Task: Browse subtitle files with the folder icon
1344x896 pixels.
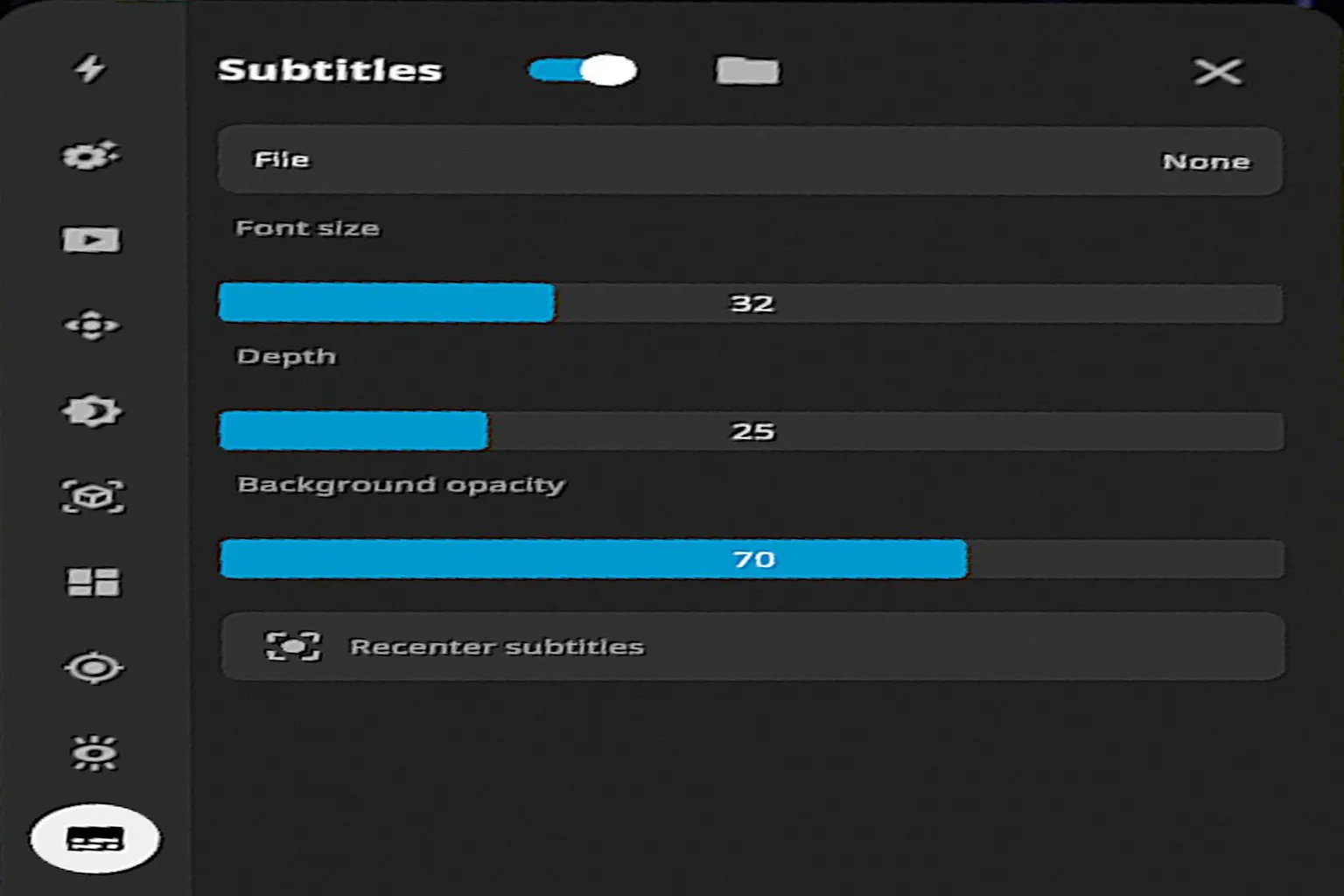Action: (747, 71)
